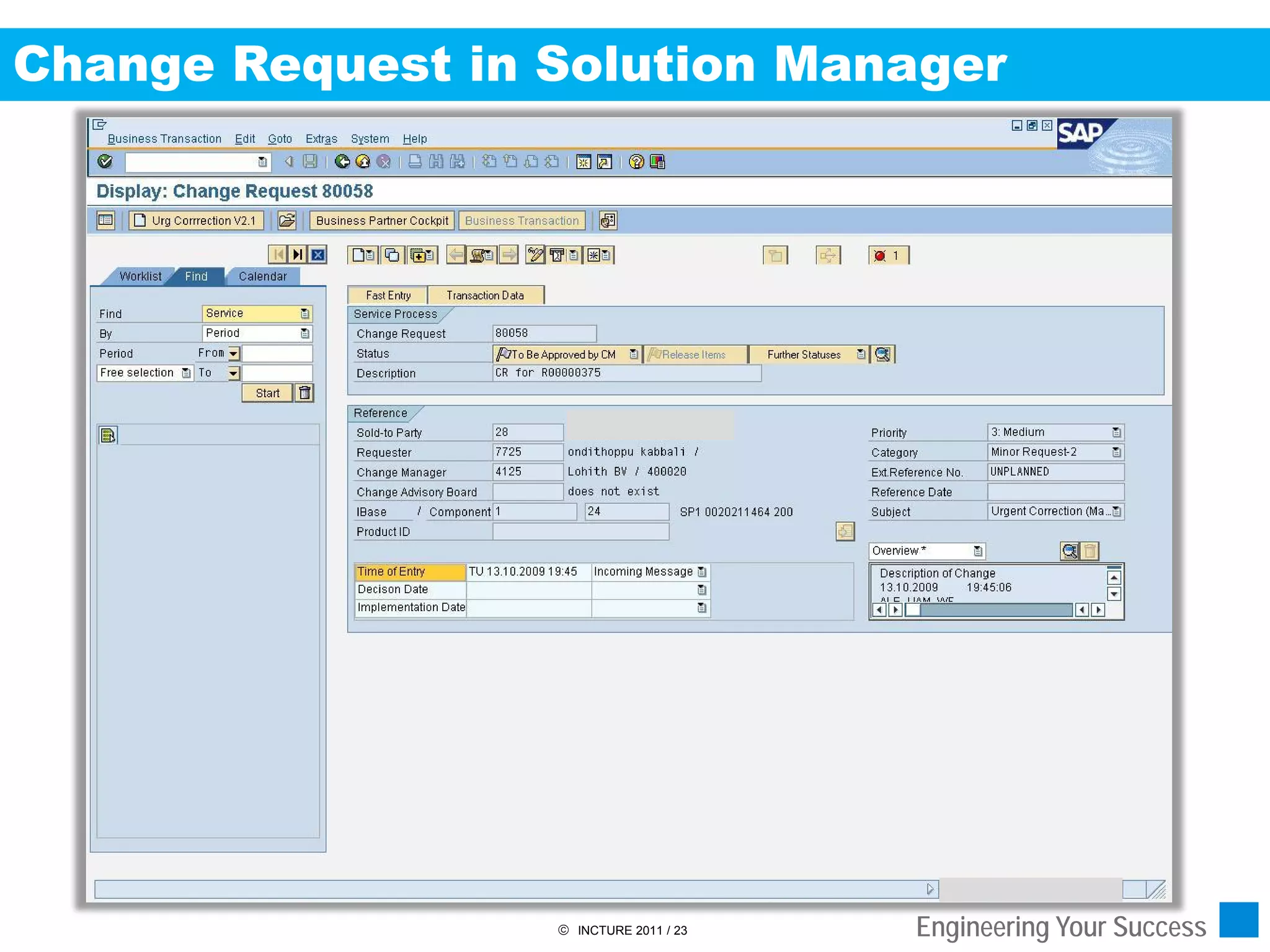Screen dimensions: 1270x952
Task: Click the Display/Change pencil toggle icon
Action: [535, 255]
